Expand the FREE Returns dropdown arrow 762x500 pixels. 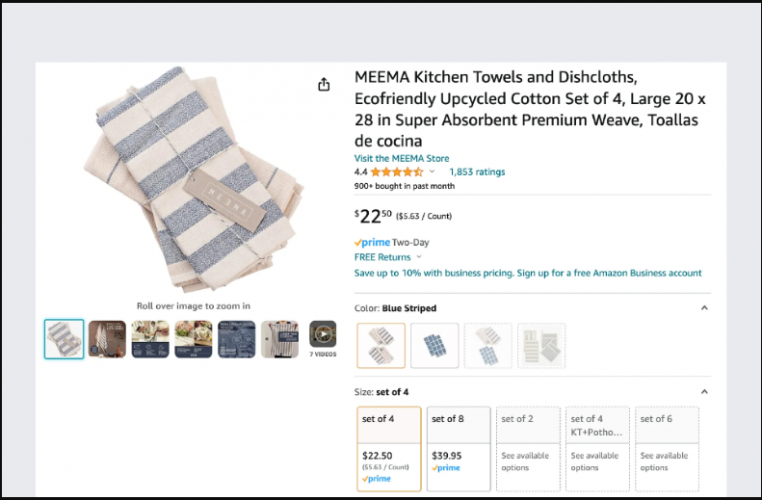418,257
